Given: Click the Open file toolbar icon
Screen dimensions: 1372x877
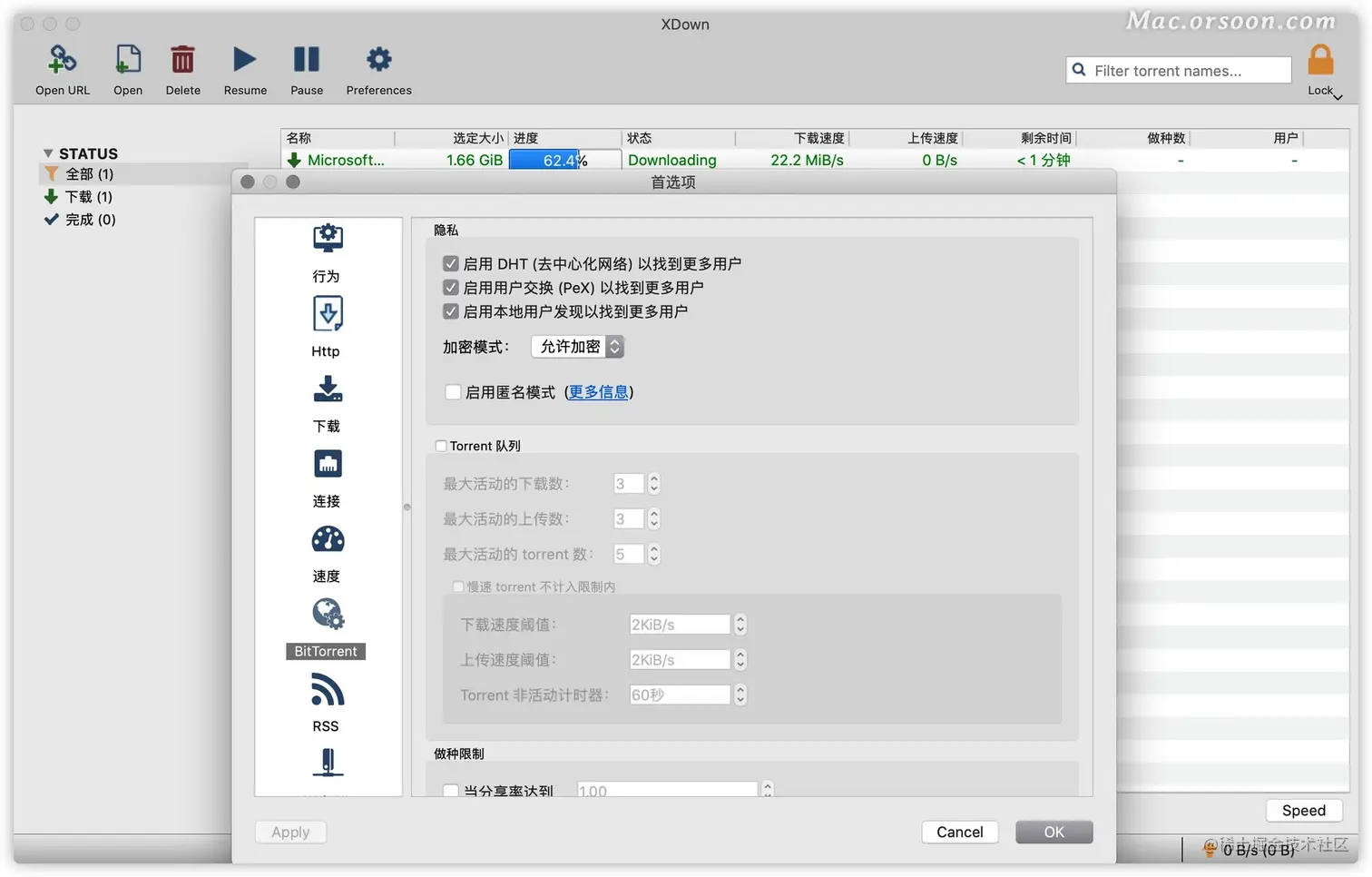Looking at the screenshot, I should (128, 60).
